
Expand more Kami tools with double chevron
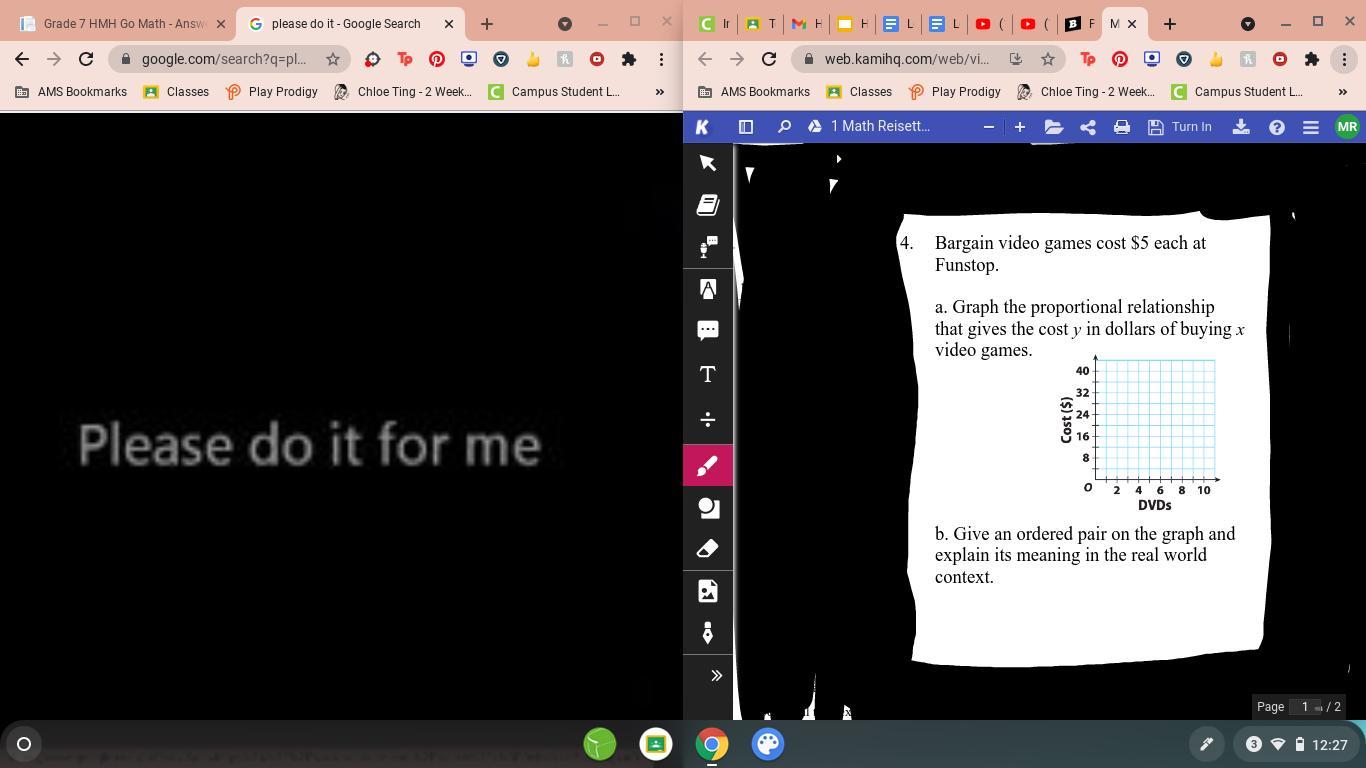click(716, 676)
